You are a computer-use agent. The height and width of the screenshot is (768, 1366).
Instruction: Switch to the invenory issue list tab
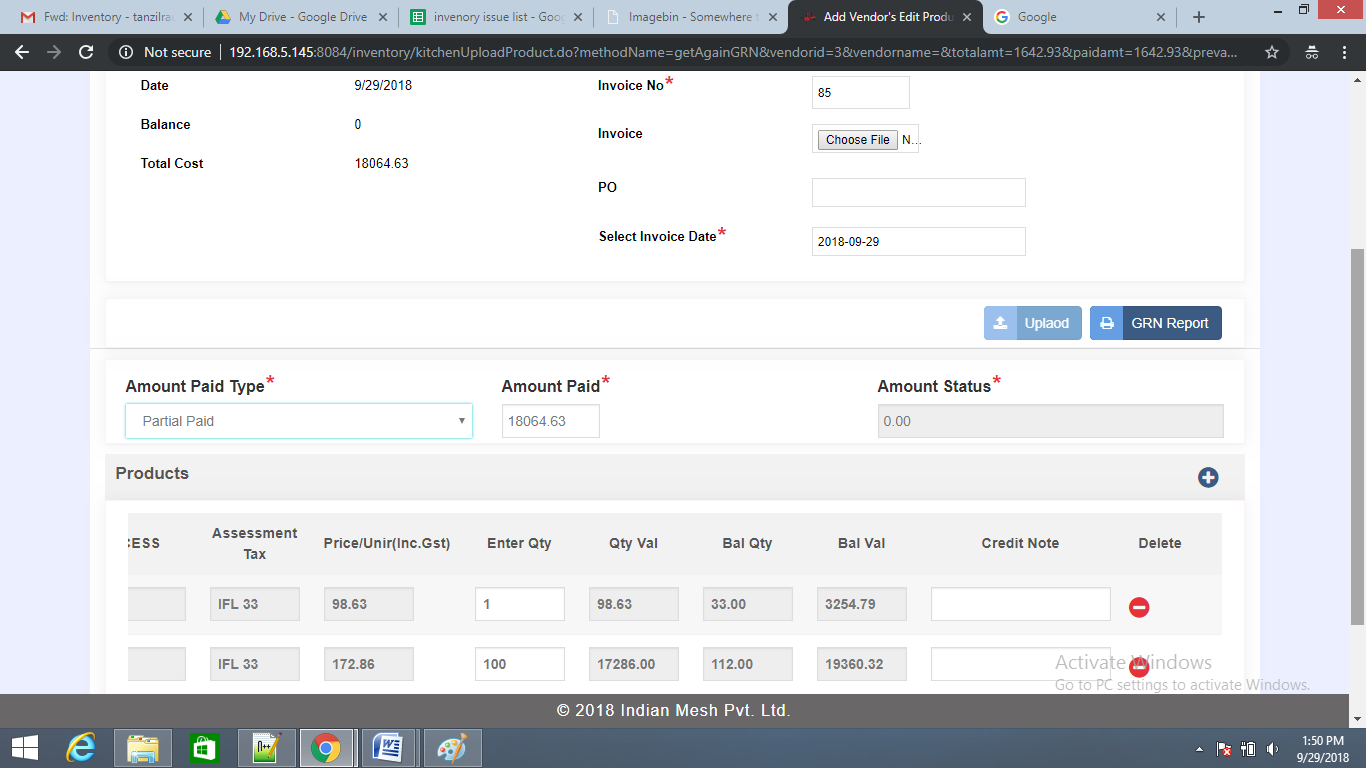pyautogui.click(x=495, y=17)
